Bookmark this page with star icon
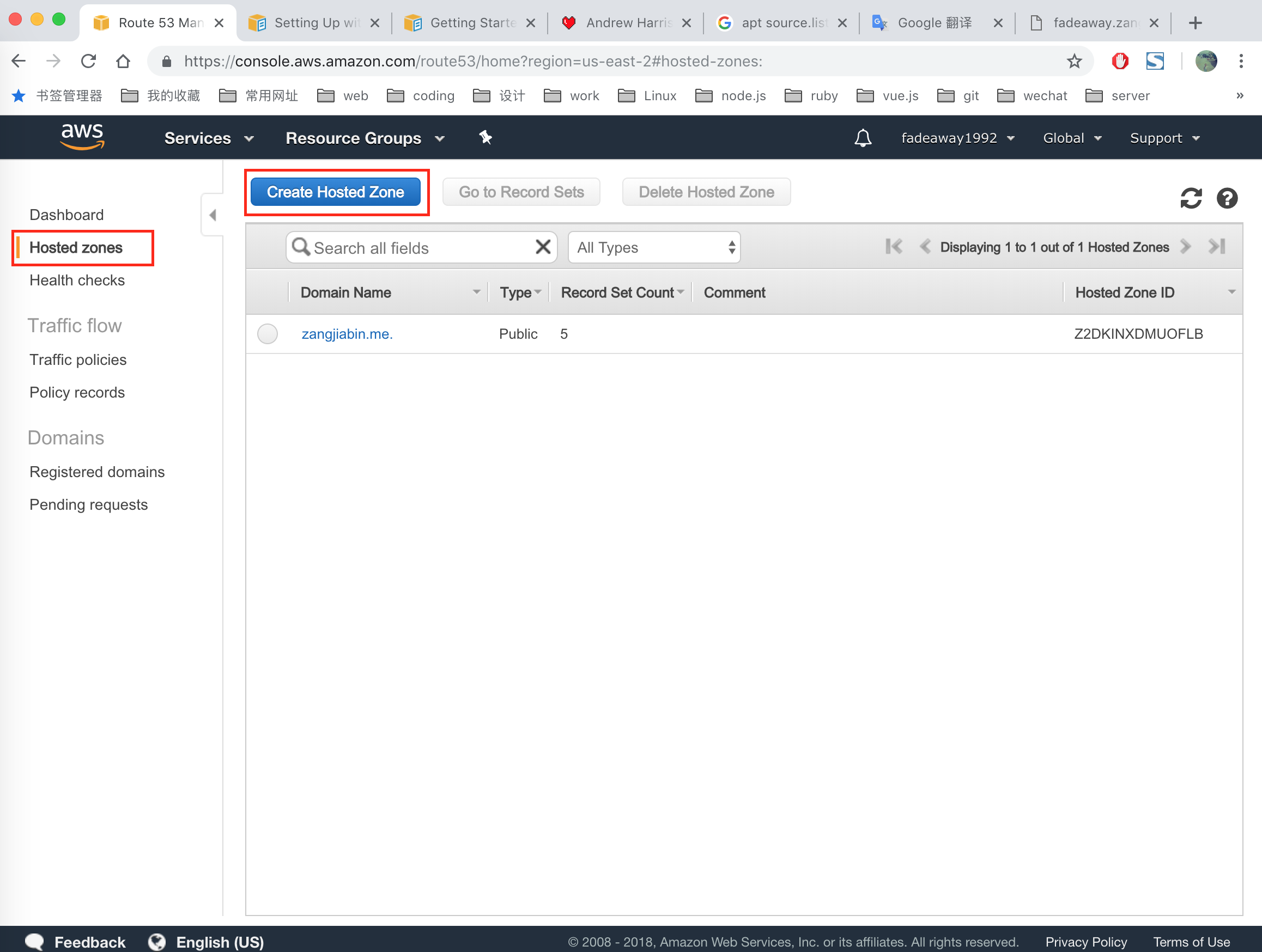Image resolution: width=1262 pixels, height=952 pixels. [1075, 61]
